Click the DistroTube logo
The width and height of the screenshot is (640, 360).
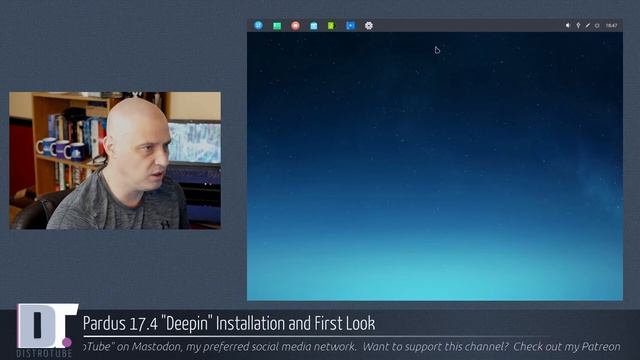pos(47,331)
